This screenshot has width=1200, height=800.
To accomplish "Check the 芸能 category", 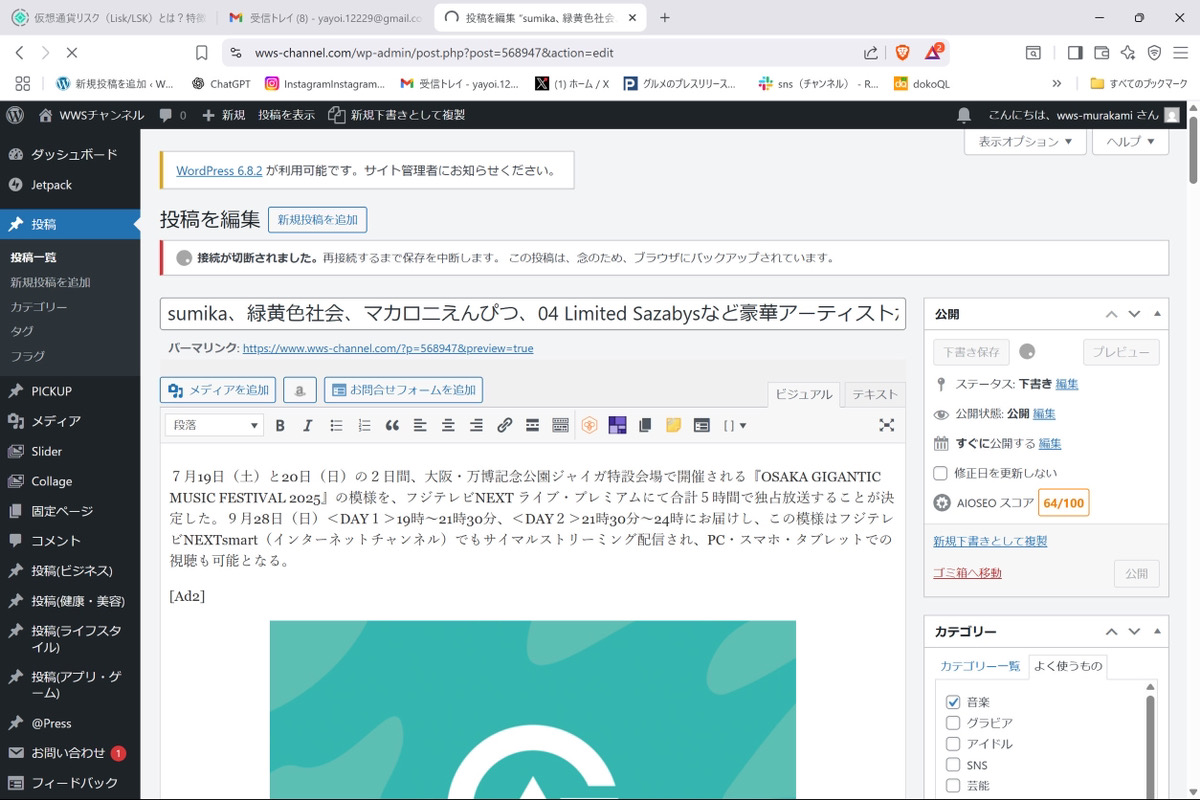I will point(953,786).
